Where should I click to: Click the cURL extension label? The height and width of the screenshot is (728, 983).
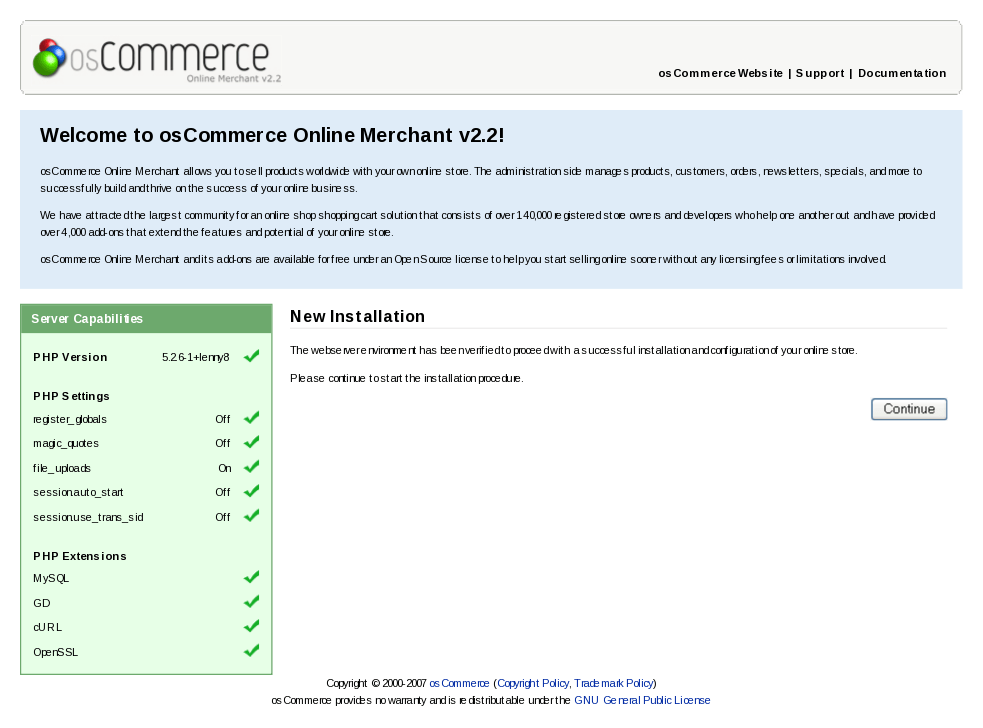(48, 627)
